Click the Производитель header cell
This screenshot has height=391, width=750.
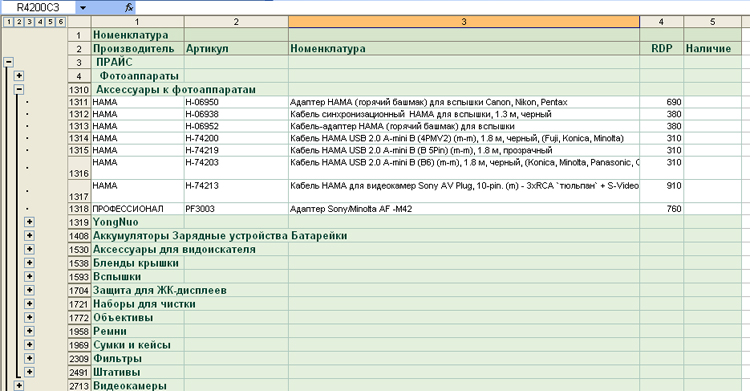138,48
